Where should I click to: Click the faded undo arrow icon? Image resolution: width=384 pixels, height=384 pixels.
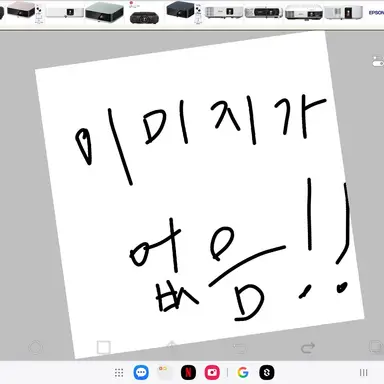(x=240, y=348)
